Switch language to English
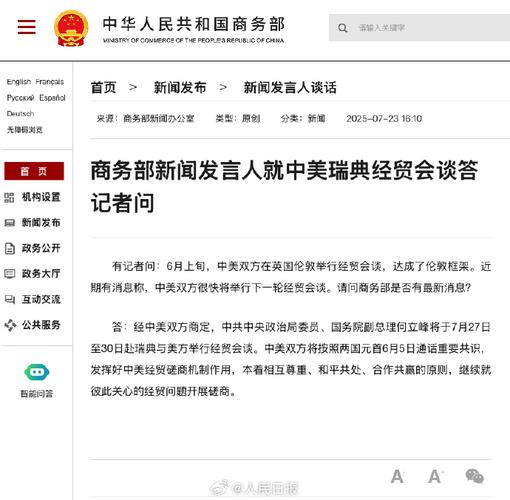Image resolution: width=510 pixels, height=500 pixels. 19,82
